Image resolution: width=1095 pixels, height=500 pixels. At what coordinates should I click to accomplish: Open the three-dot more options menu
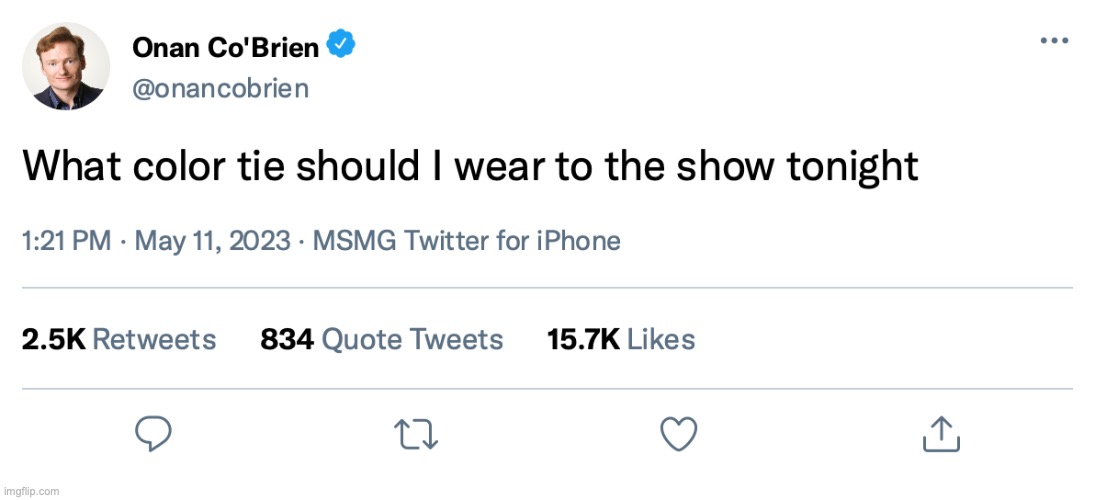point(1055,41)
